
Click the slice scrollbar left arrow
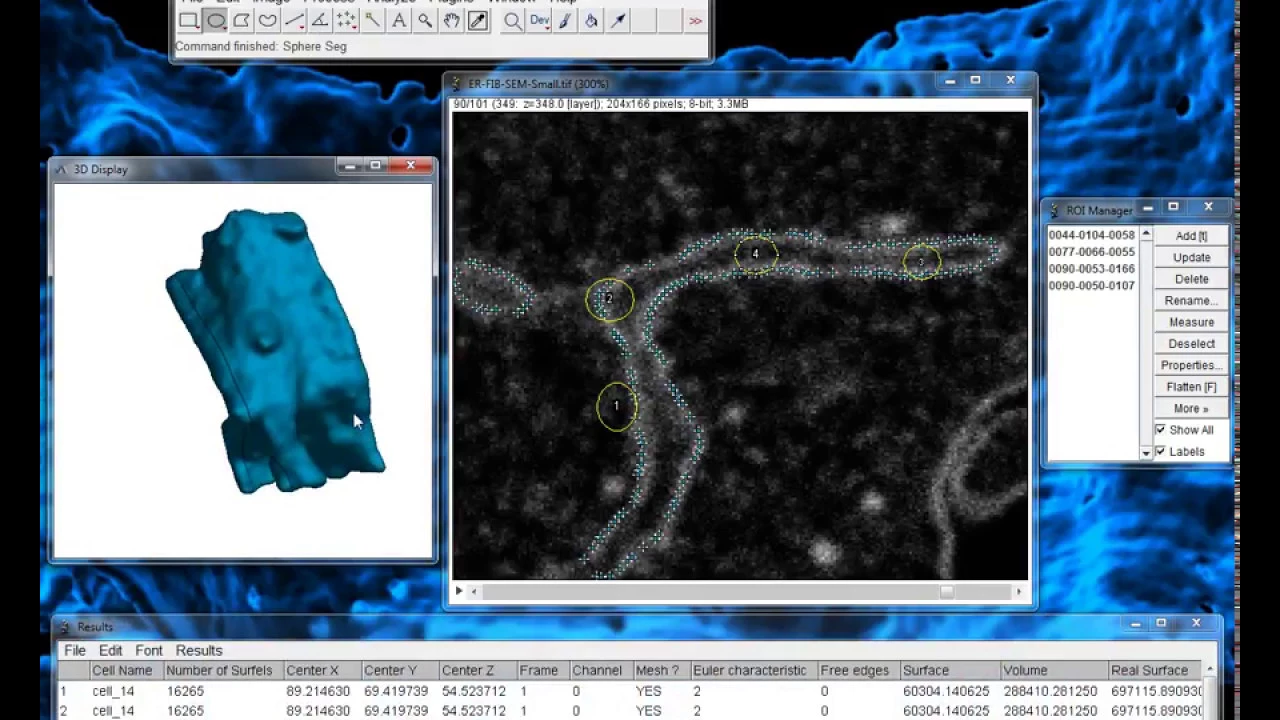pyautogui.click(x=474, y=592)
